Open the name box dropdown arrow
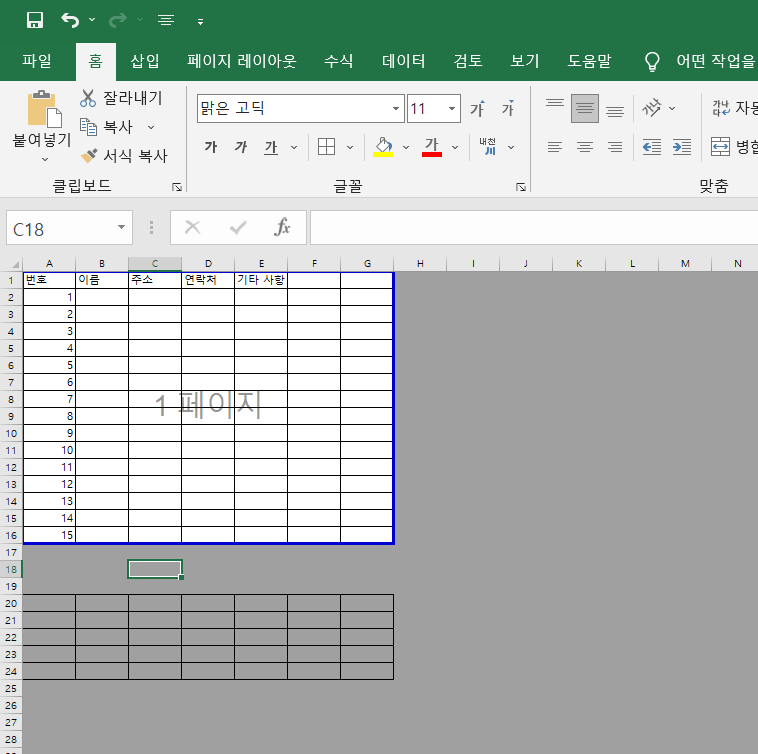Image resolution: width=758 pixels, height=754 pixels. (121, 227)
